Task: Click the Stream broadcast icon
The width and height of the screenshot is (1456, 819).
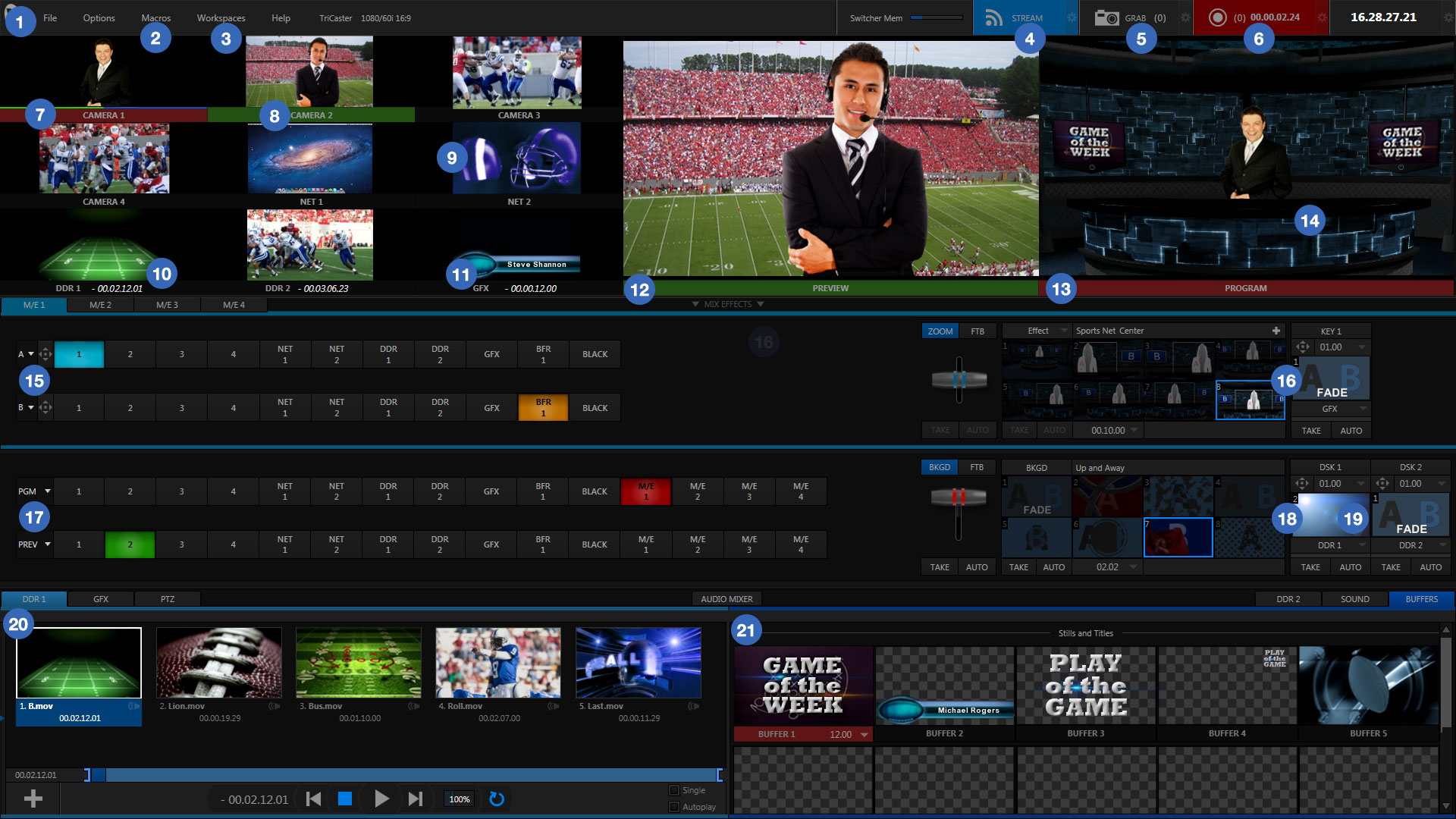Action: tap(993, 18)
